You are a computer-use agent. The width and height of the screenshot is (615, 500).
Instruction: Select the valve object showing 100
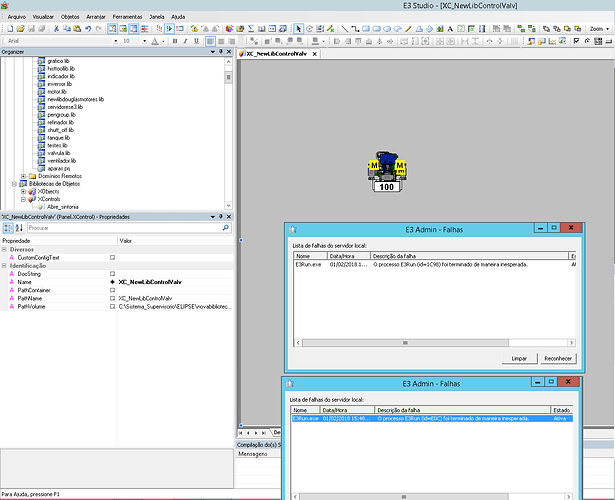(387, 172)
